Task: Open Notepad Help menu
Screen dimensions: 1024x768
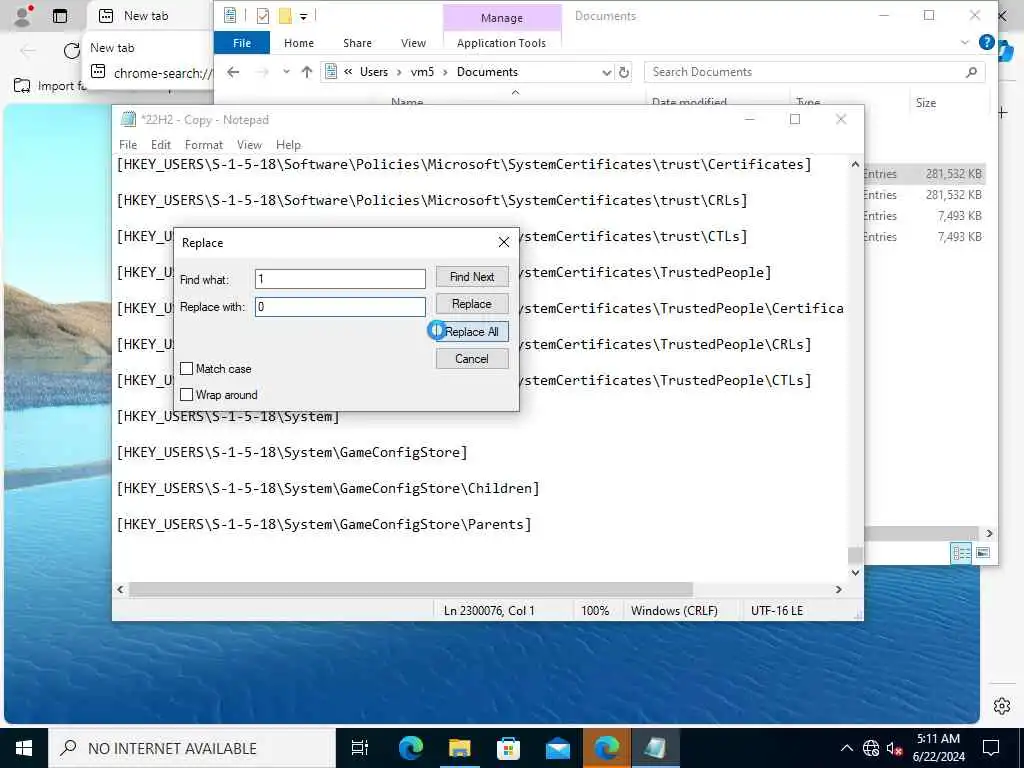Action: pyautogui.click(x=288, y=145)
